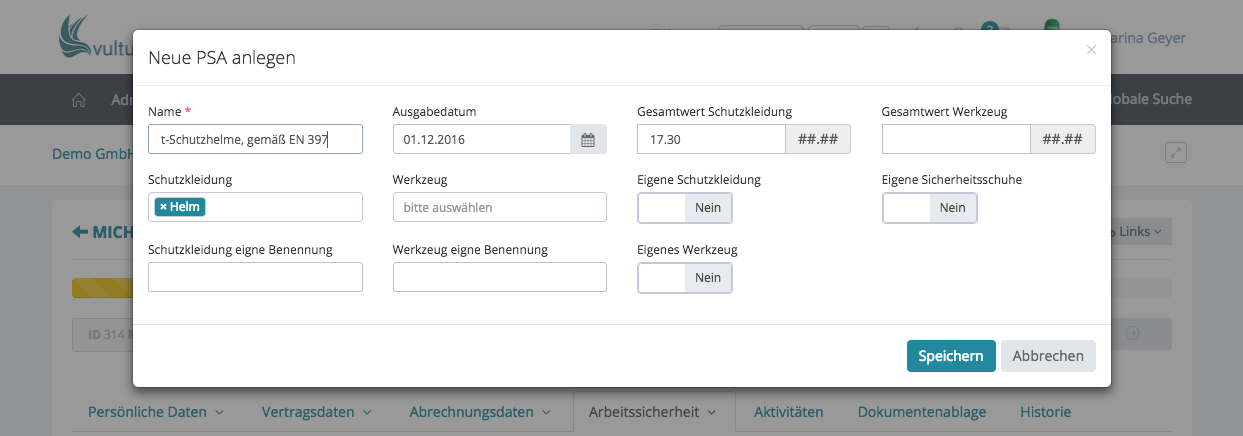The width and height of the screenshot is (1243, 436).
Task: Toggle the Eigene Schutzkleidung switch
Action: [x=684, y=207]
